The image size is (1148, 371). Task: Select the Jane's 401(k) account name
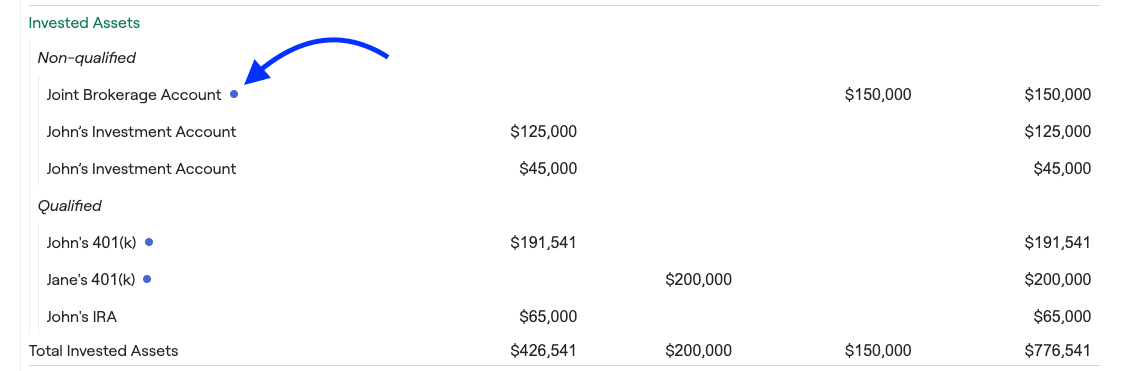(91, 279)
